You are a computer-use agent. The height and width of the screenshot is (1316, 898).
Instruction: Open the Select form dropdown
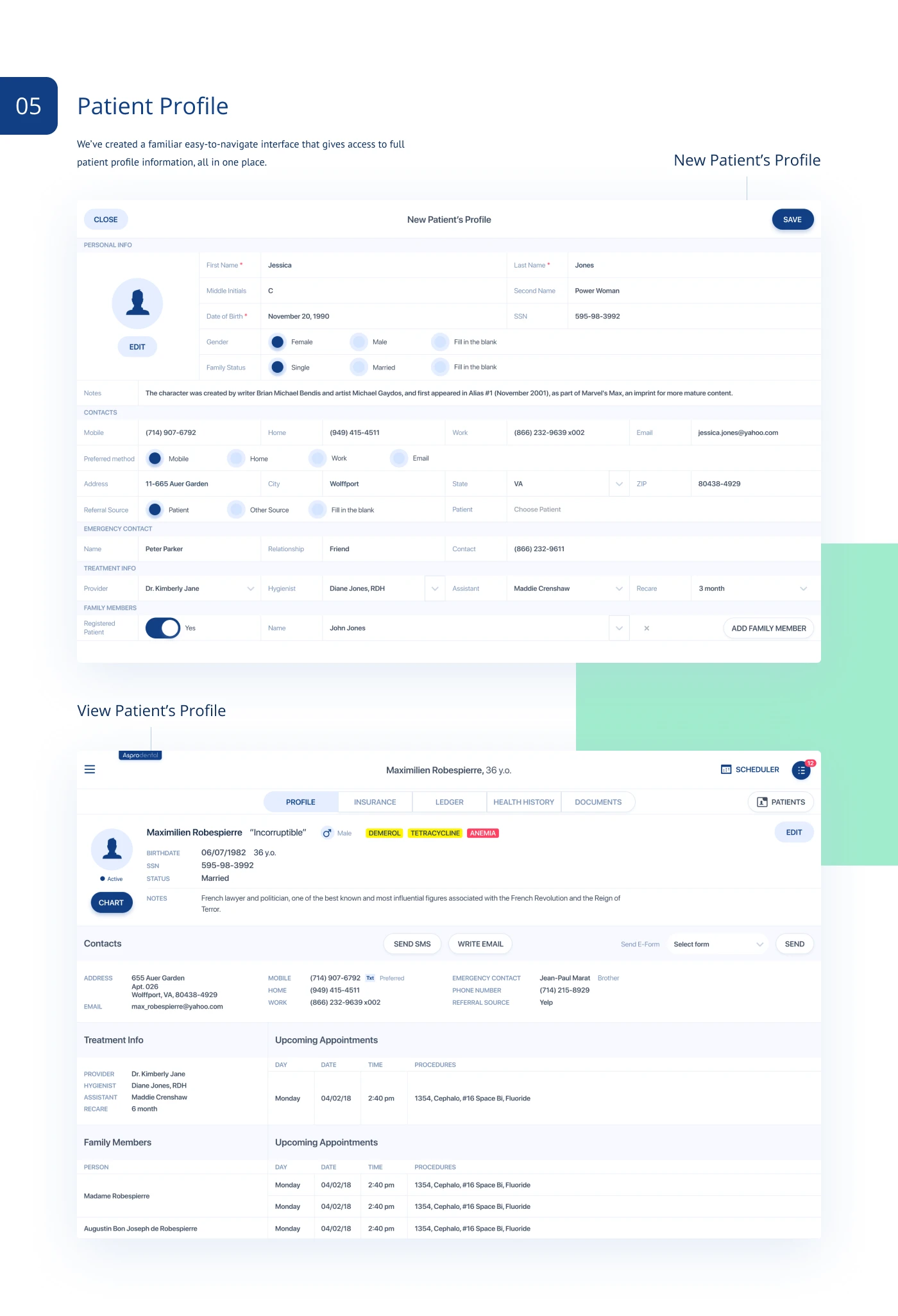coord(717,944)
